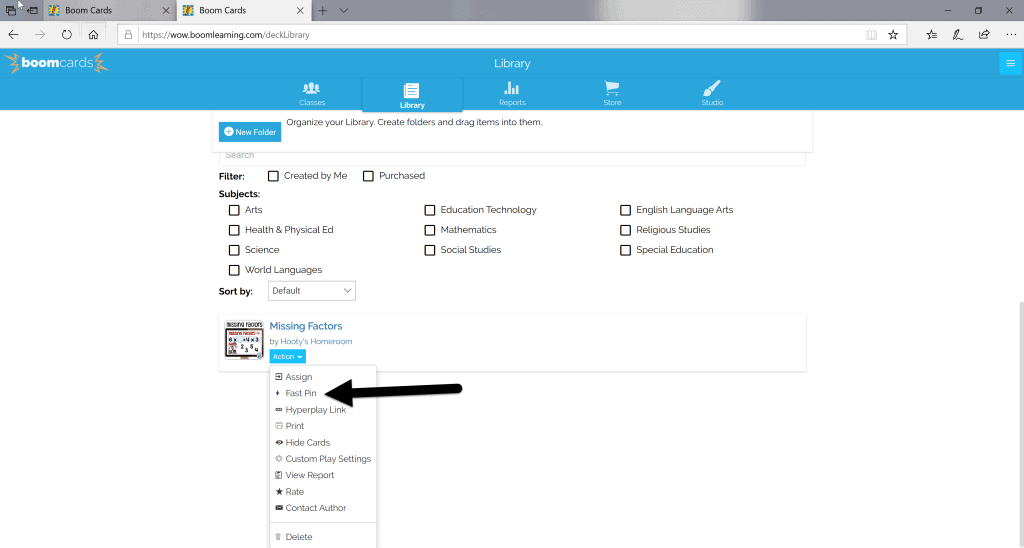The width and height of the screenshot is (1024, 548).
Task: Go to the browser home page icon
Action: [93, 35]
